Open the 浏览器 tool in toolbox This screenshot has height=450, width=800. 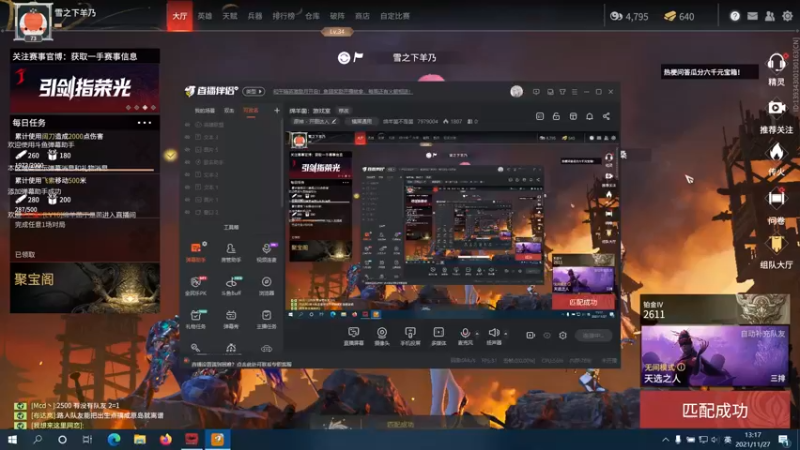point(266,286)
